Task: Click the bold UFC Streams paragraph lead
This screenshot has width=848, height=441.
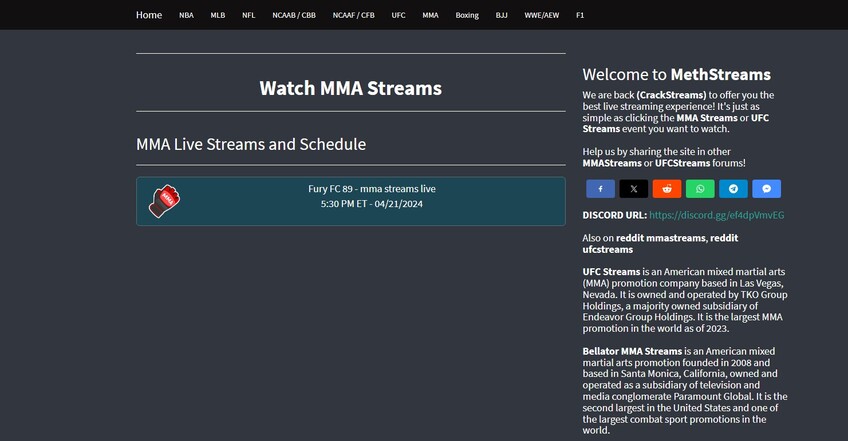Action: [x=611, y=272]
